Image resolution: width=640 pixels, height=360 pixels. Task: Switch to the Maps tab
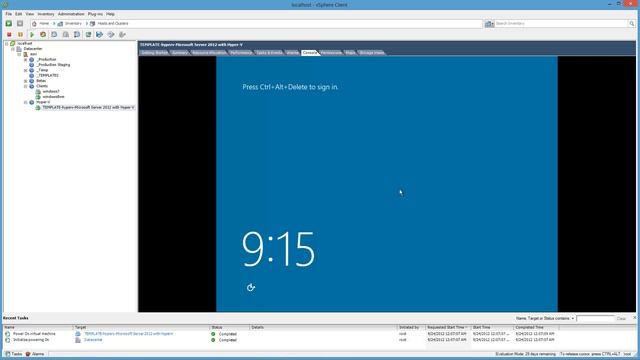(x=350, y=53)
